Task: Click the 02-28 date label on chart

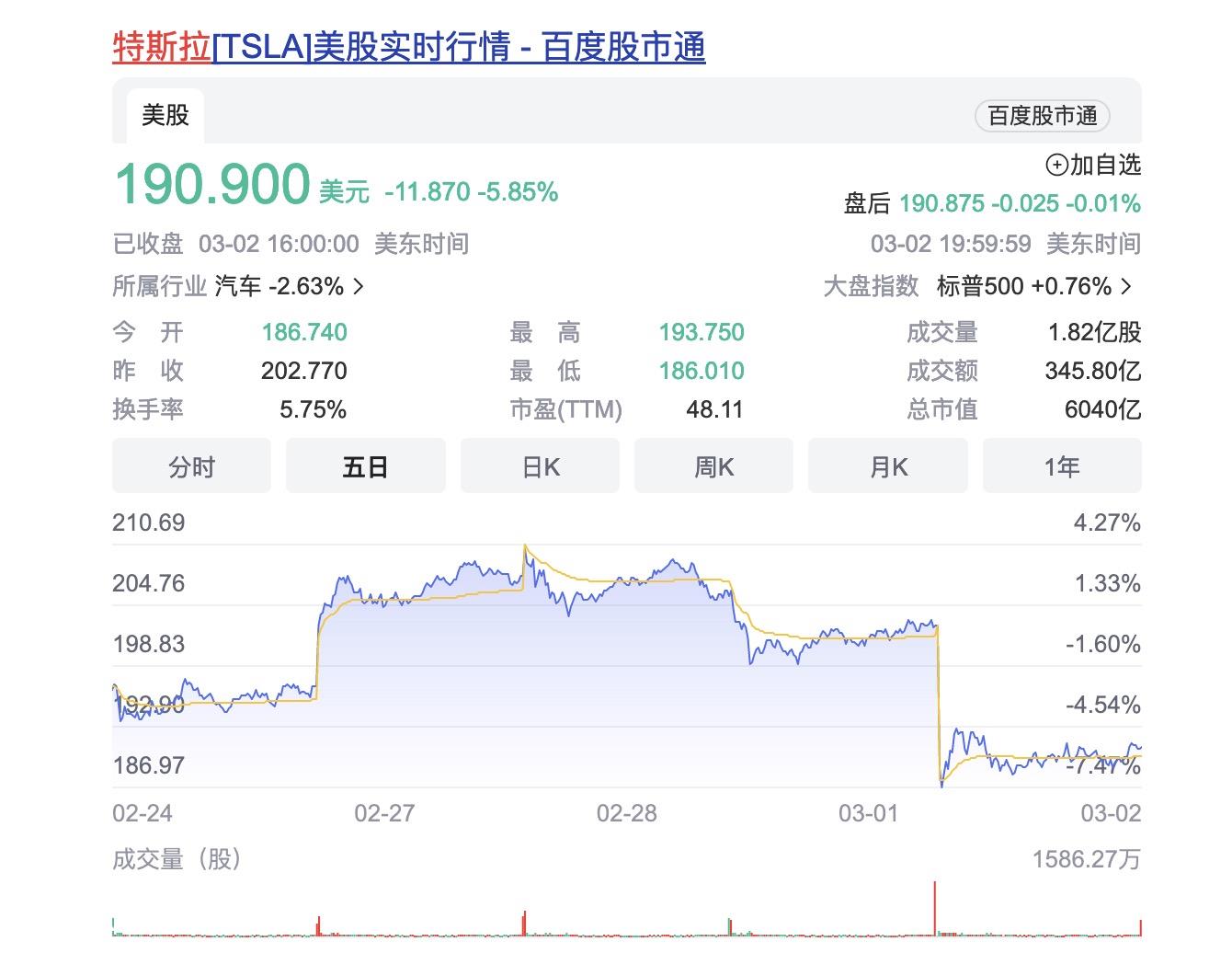Action: tap(627, 813)
